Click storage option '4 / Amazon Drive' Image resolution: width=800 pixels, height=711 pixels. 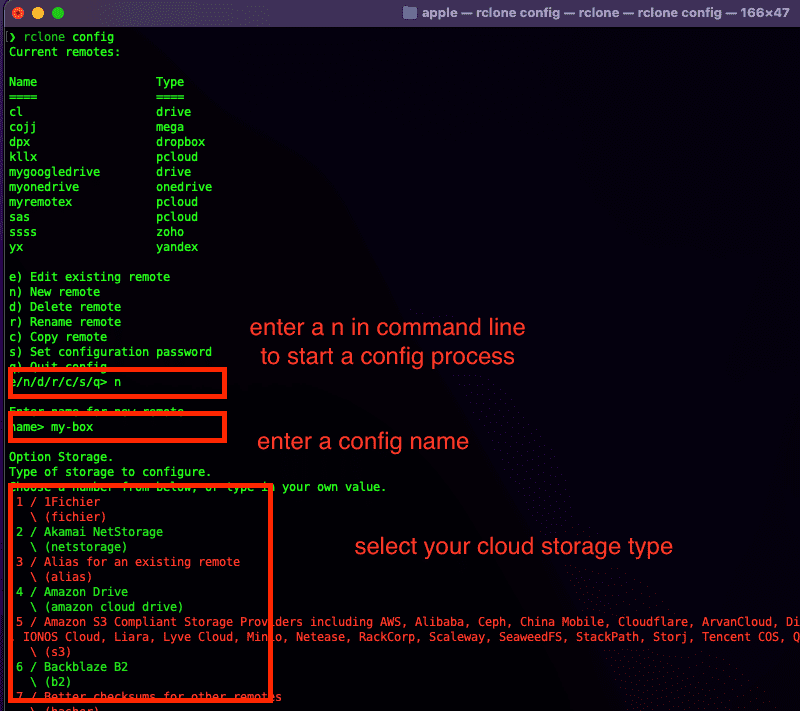[x=72, y=592]
